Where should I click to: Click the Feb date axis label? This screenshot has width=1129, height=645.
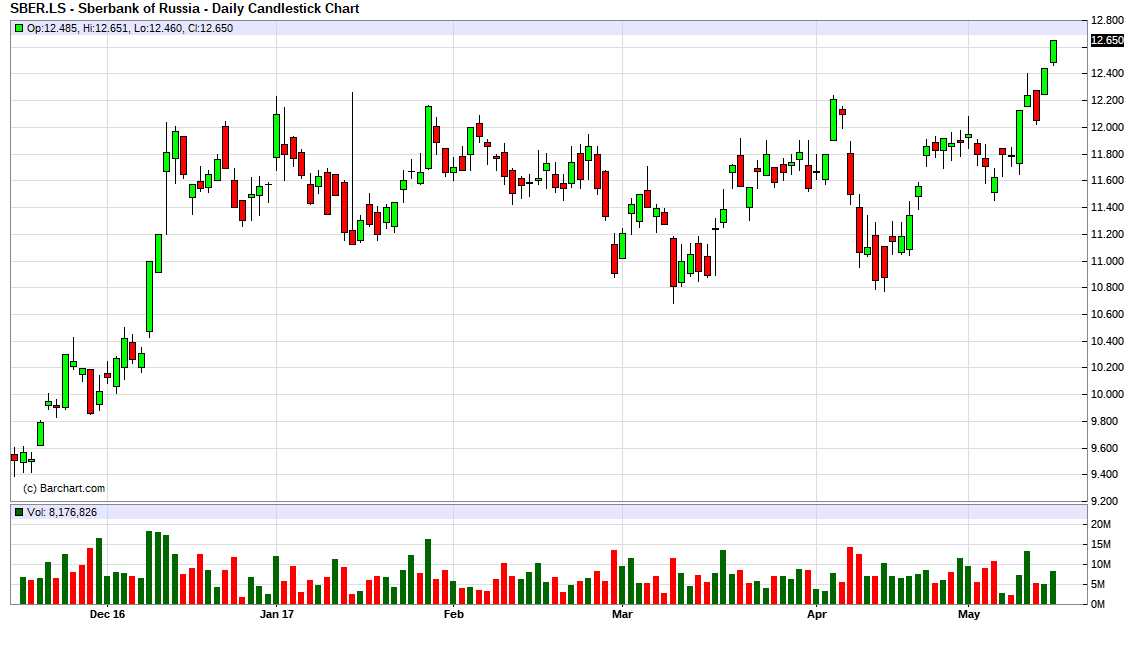click(x=454, y=614)
